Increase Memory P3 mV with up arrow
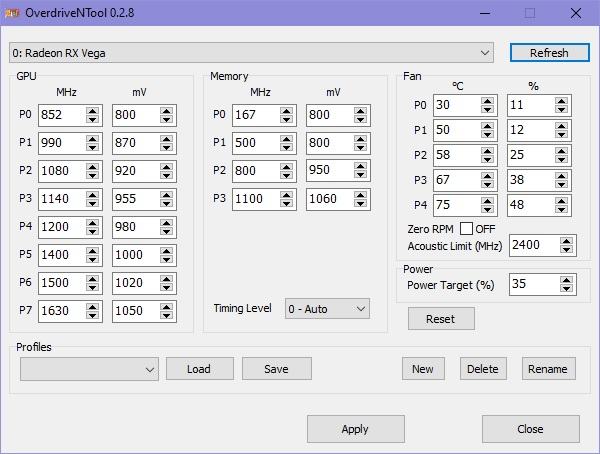The width and height of the screenshot is (600, 454). [x=360, y=194]
